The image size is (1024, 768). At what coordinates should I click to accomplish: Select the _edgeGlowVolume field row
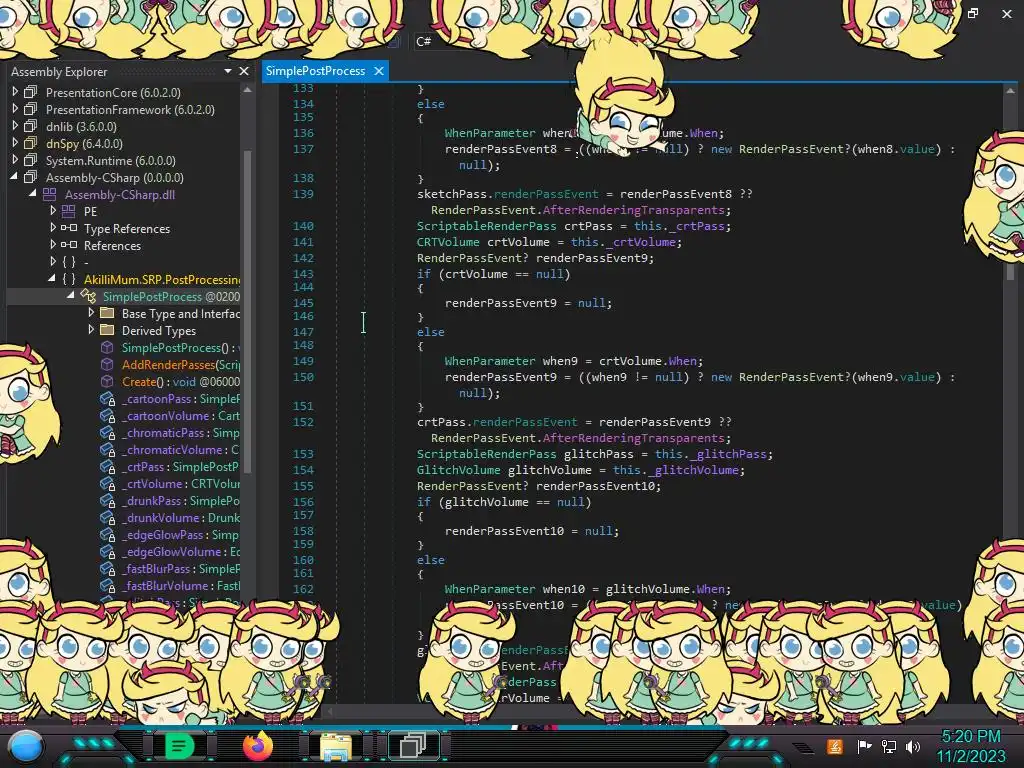[169, 551]
